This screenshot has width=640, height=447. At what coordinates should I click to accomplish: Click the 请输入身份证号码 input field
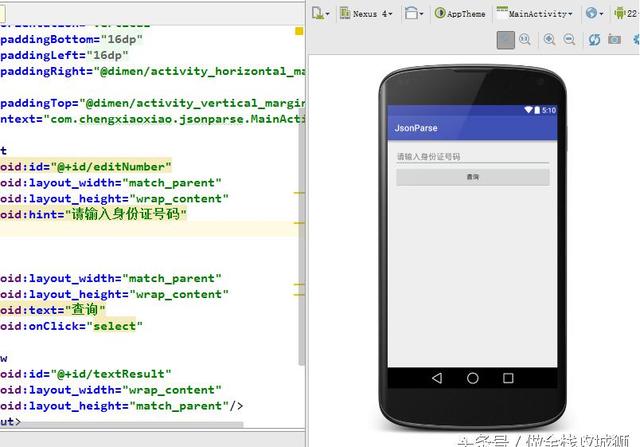(x=472, y=156)
